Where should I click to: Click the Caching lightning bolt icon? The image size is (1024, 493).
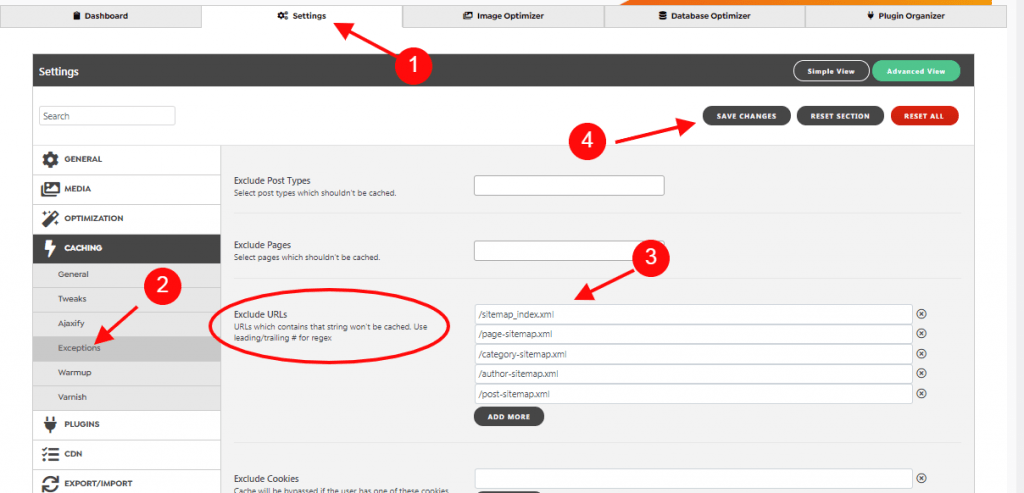tap(50, 248)
